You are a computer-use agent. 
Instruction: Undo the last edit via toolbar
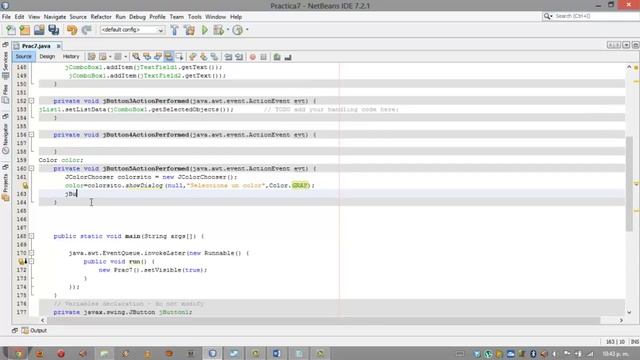click(72, 30)
